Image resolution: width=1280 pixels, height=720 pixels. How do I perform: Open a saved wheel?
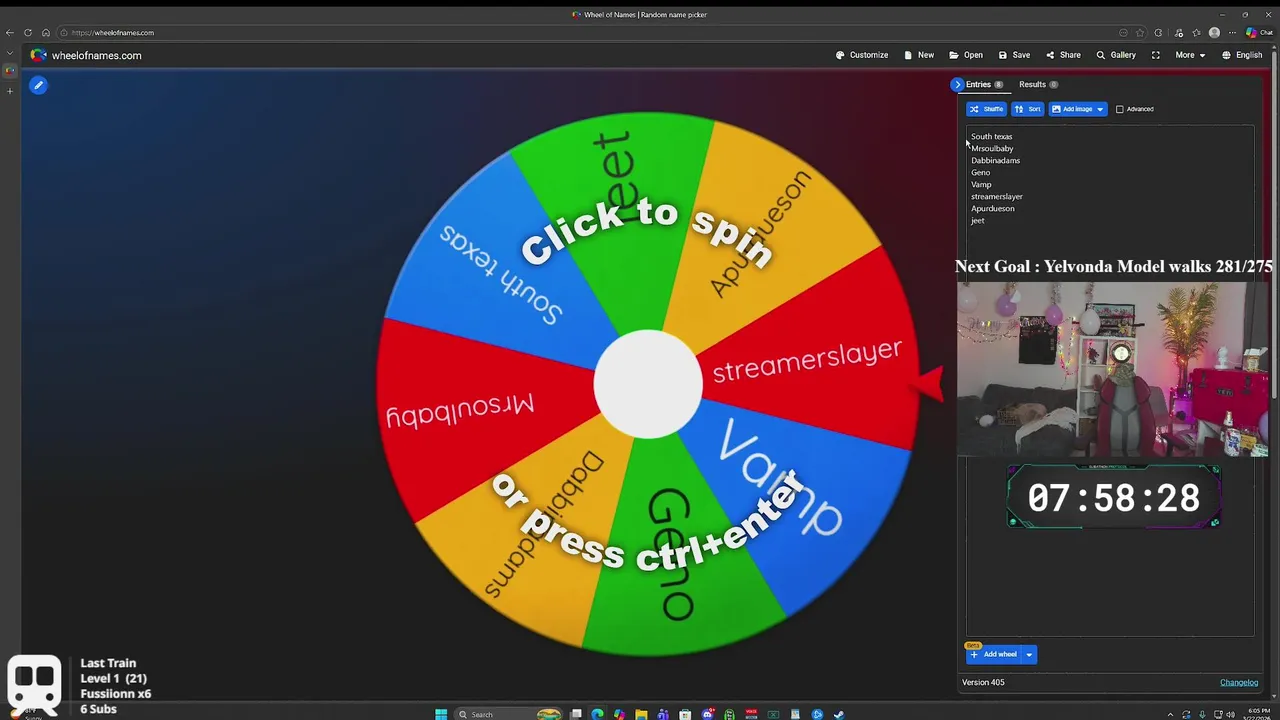coord(966,55)
